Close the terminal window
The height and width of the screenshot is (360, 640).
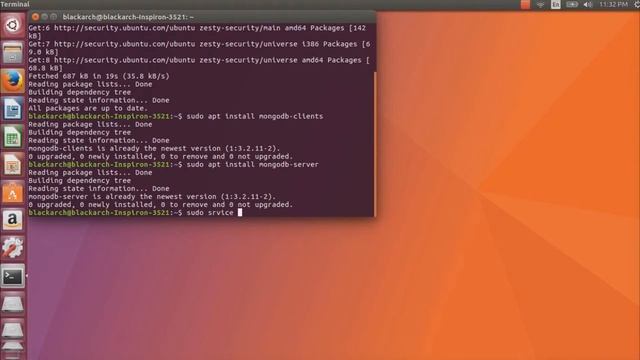click(36, 17)
